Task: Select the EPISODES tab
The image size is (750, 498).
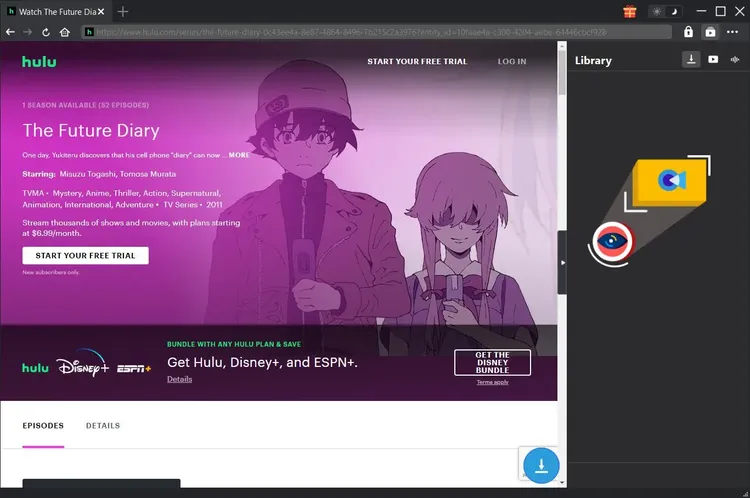Action: point(43,426)
